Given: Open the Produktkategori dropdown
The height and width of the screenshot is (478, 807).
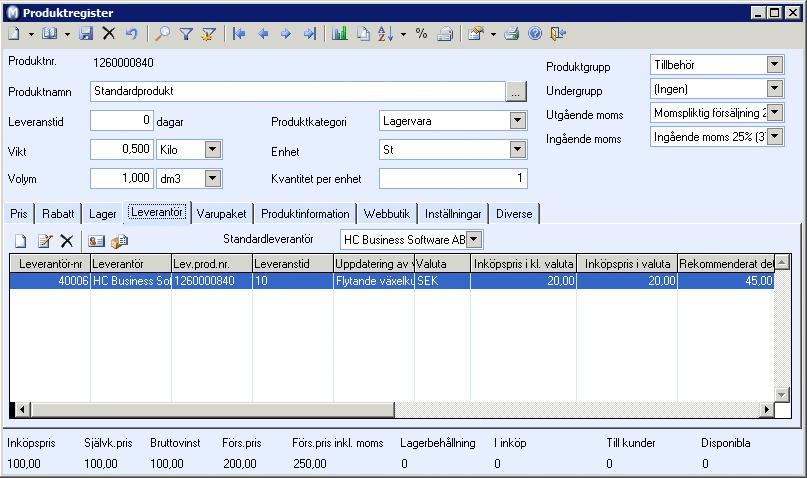Looking at the screenshot, I should 518,121.
